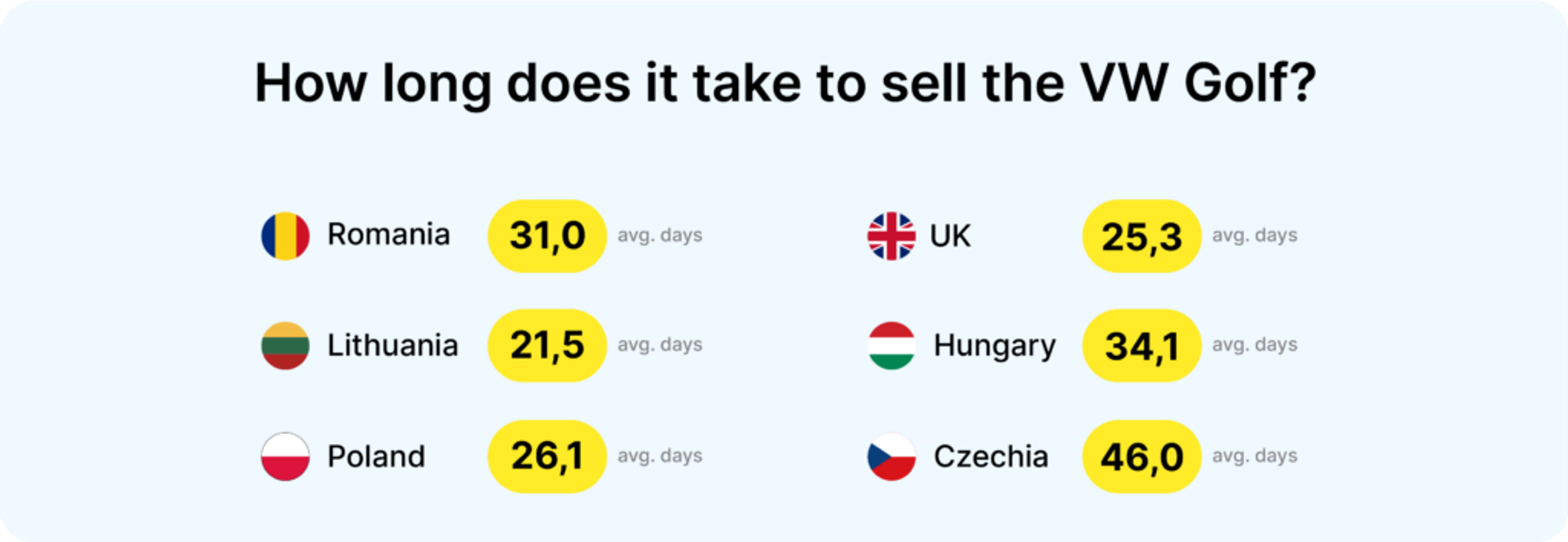Image resolution: width=1568 pixels, height=542 pixels.
Task: Select the Romania 31,0 yellow badge
Action: coord(547,236)
